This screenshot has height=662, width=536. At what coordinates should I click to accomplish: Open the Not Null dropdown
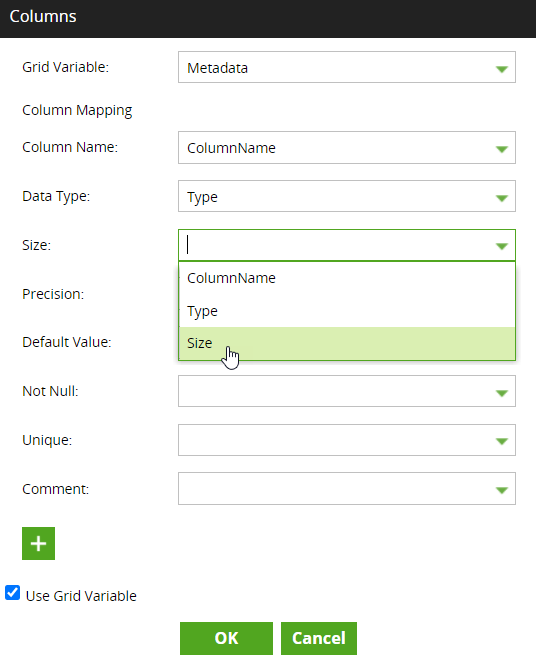(x=347, y=391)
